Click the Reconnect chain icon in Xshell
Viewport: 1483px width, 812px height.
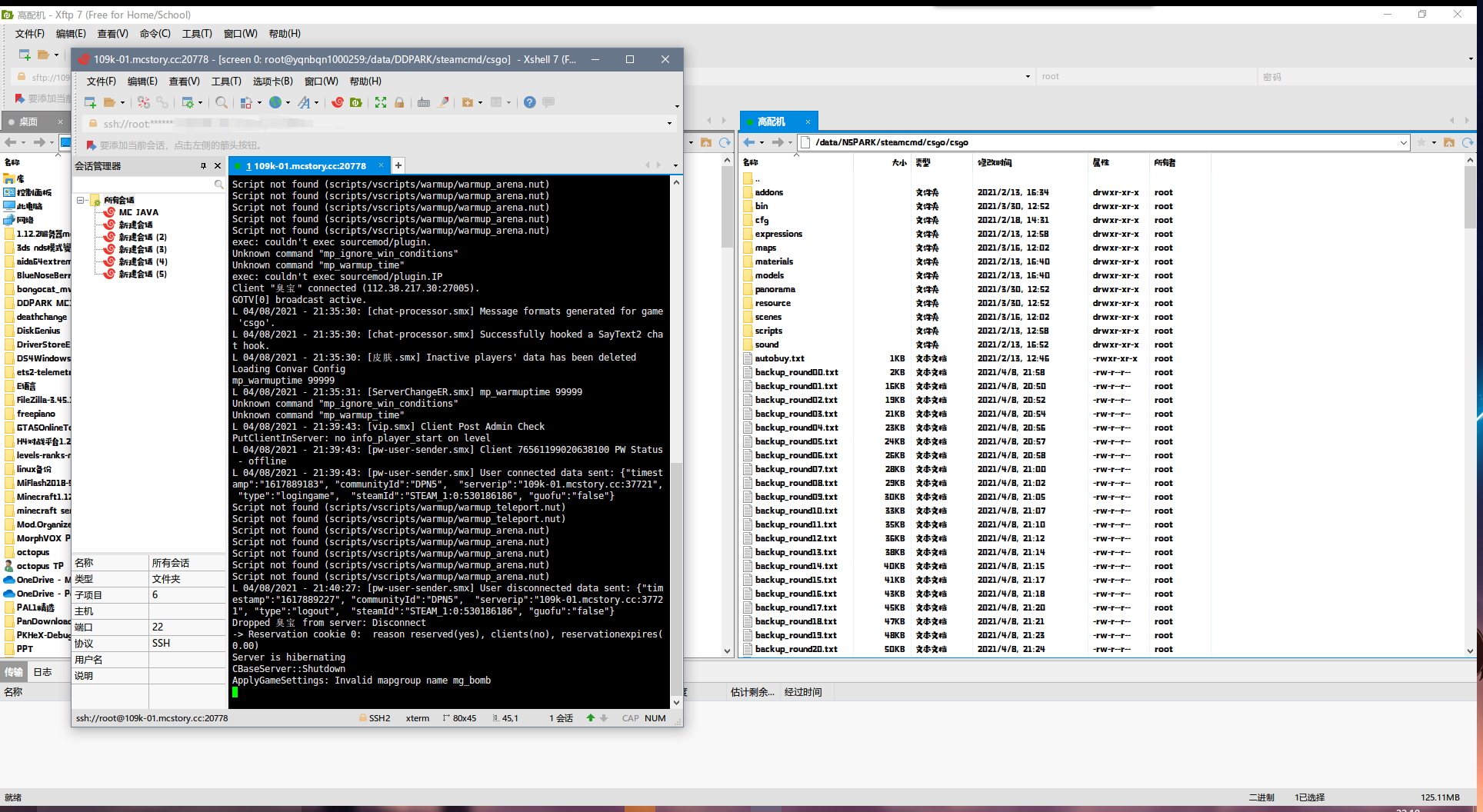click(x=162, y=102)
